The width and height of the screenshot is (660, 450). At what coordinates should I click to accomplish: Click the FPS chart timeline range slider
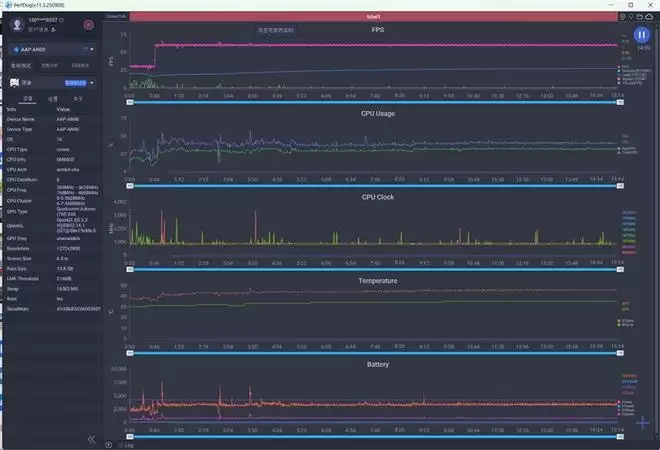pyautogui.click(x=375, y=101)
